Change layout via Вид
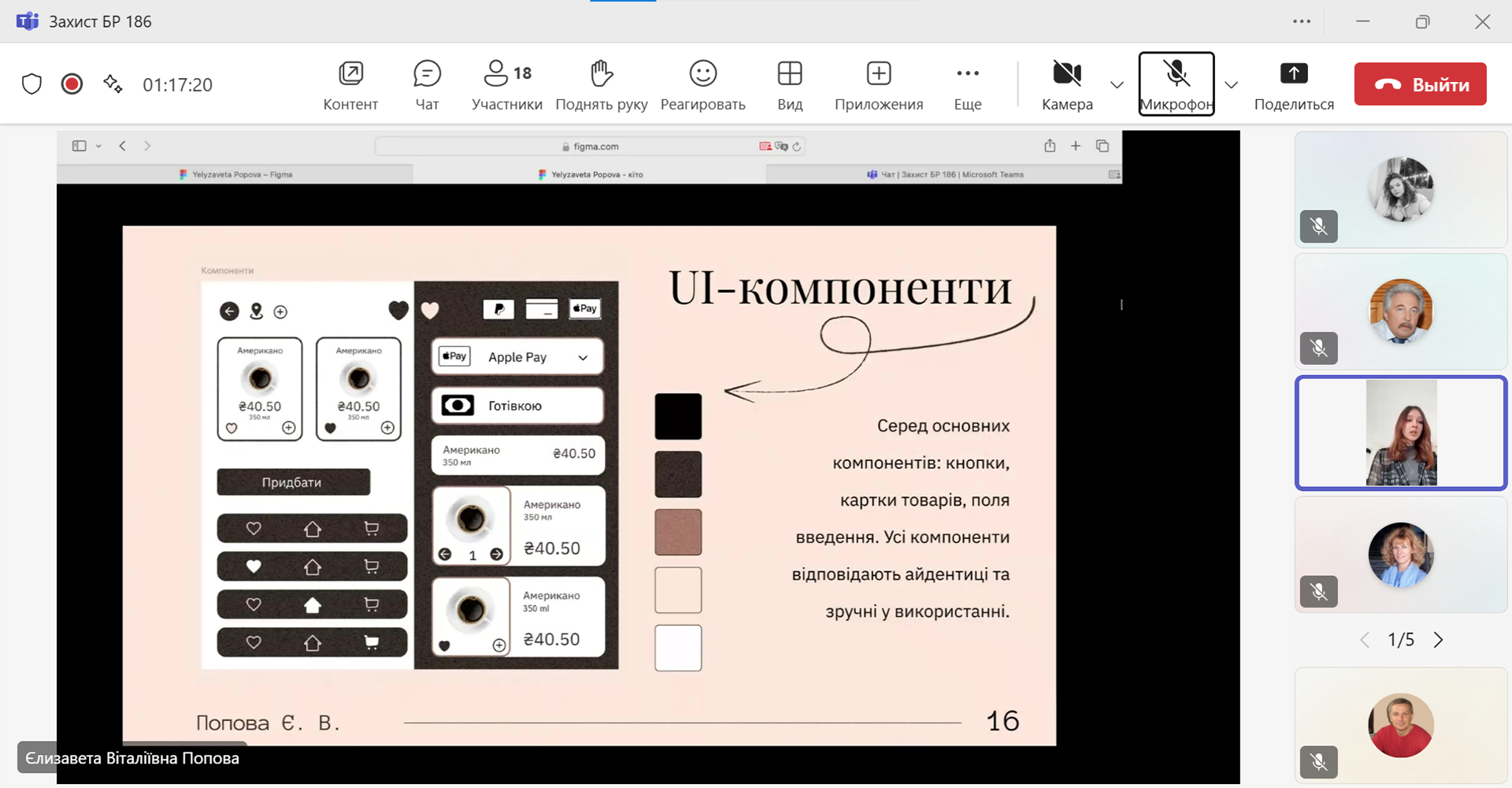 (x=789, y=84)
